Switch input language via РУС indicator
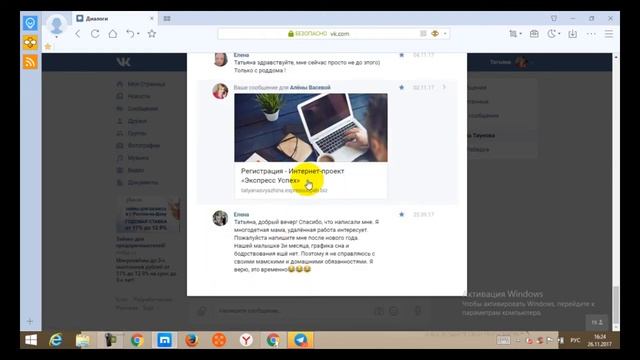 pos(575,340)
